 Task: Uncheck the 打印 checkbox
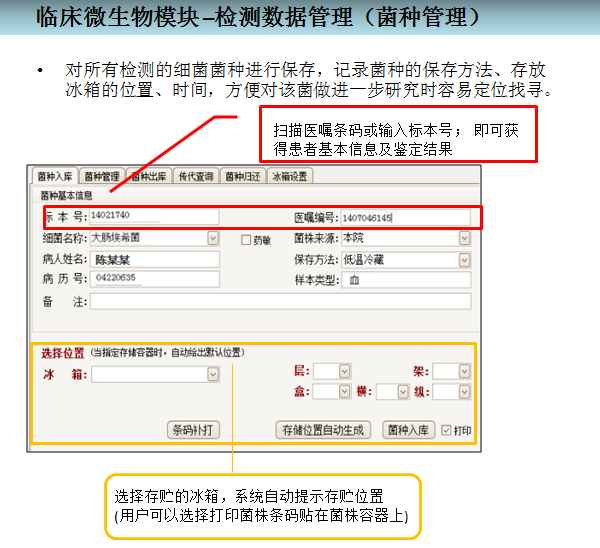[x=446, y=430]
